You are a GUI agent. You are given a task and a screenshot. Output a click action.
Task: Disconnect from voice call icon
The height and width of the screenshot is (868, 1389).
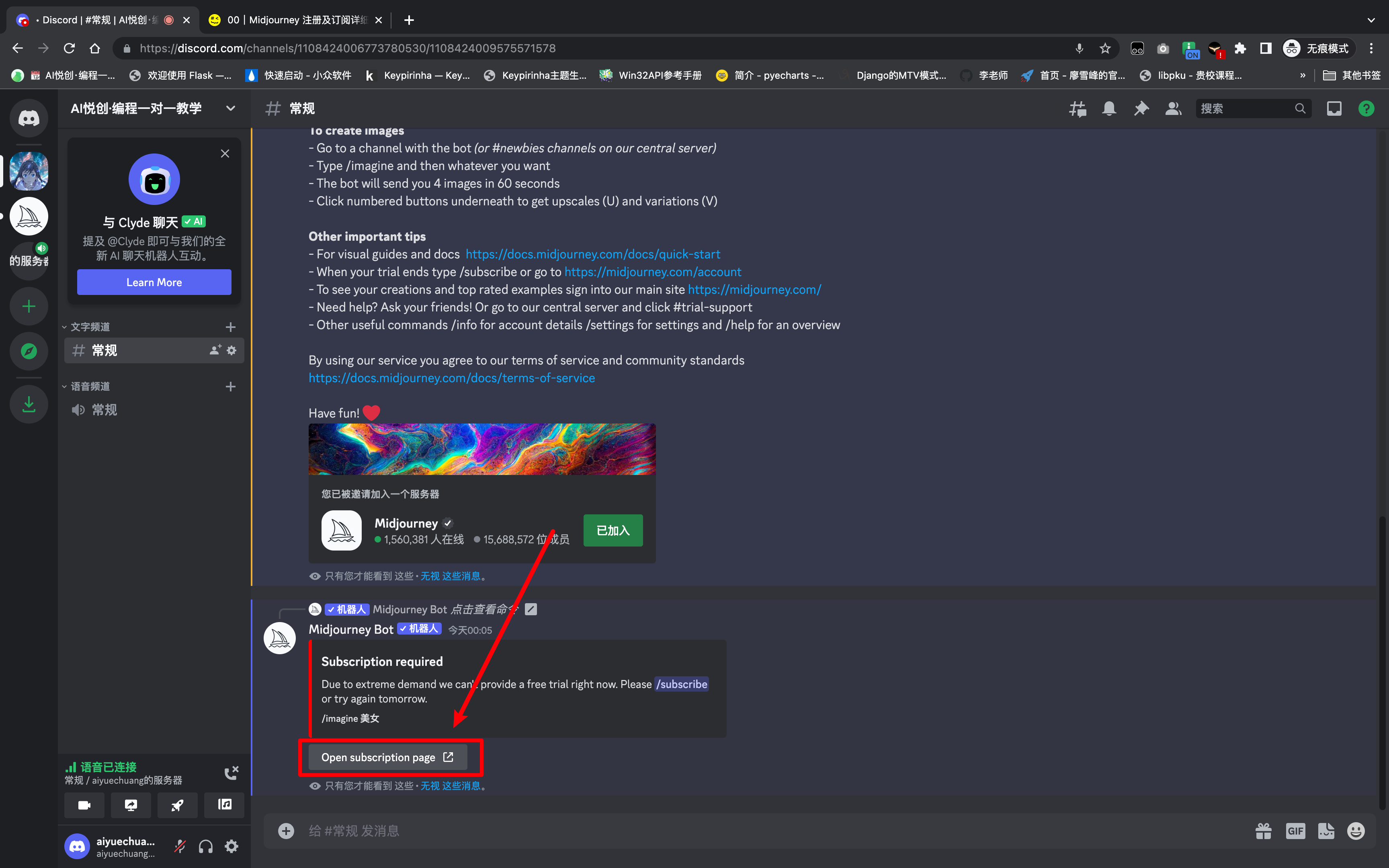tap(231, 773)
